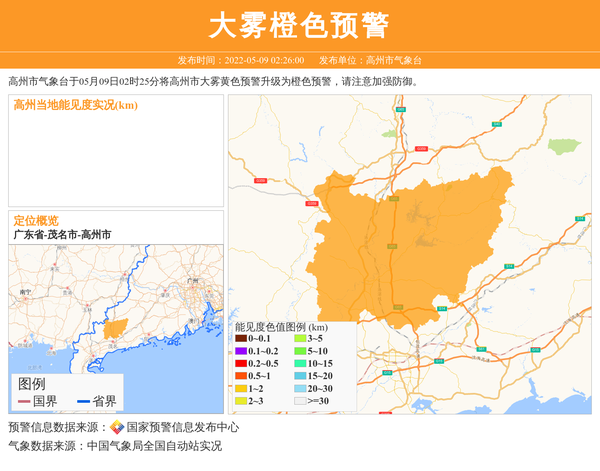The height and width of the screenshot is (471, 600).
Task: Select the red 0.2~0.5 legend swatch
Action: [241, 364]
